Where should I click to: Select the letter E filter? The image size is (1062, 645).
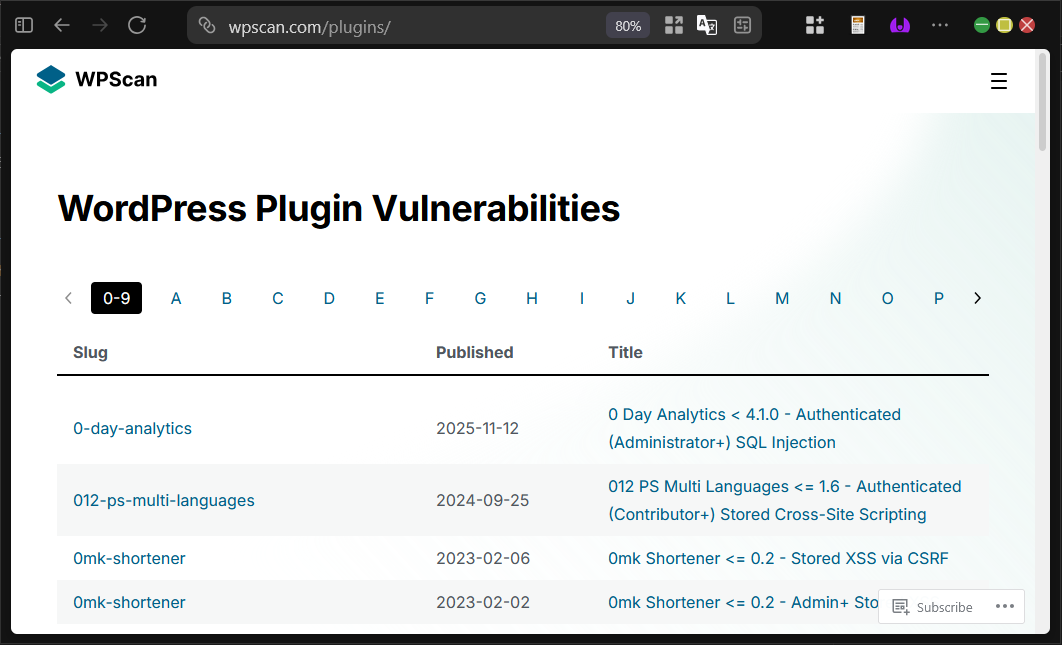[x=380, y=298]
